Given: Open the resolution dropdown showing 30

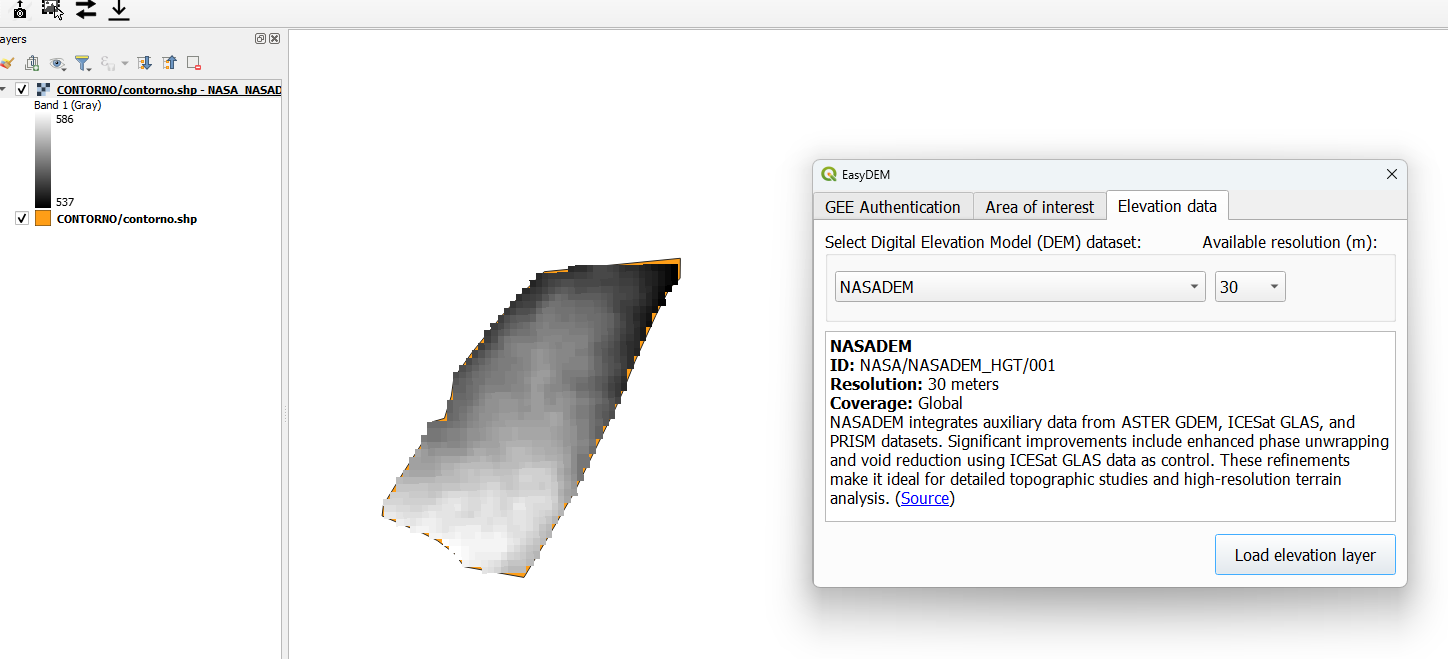Looking at the screenshot, I should pyautogui.click(x=1249, y=286).
